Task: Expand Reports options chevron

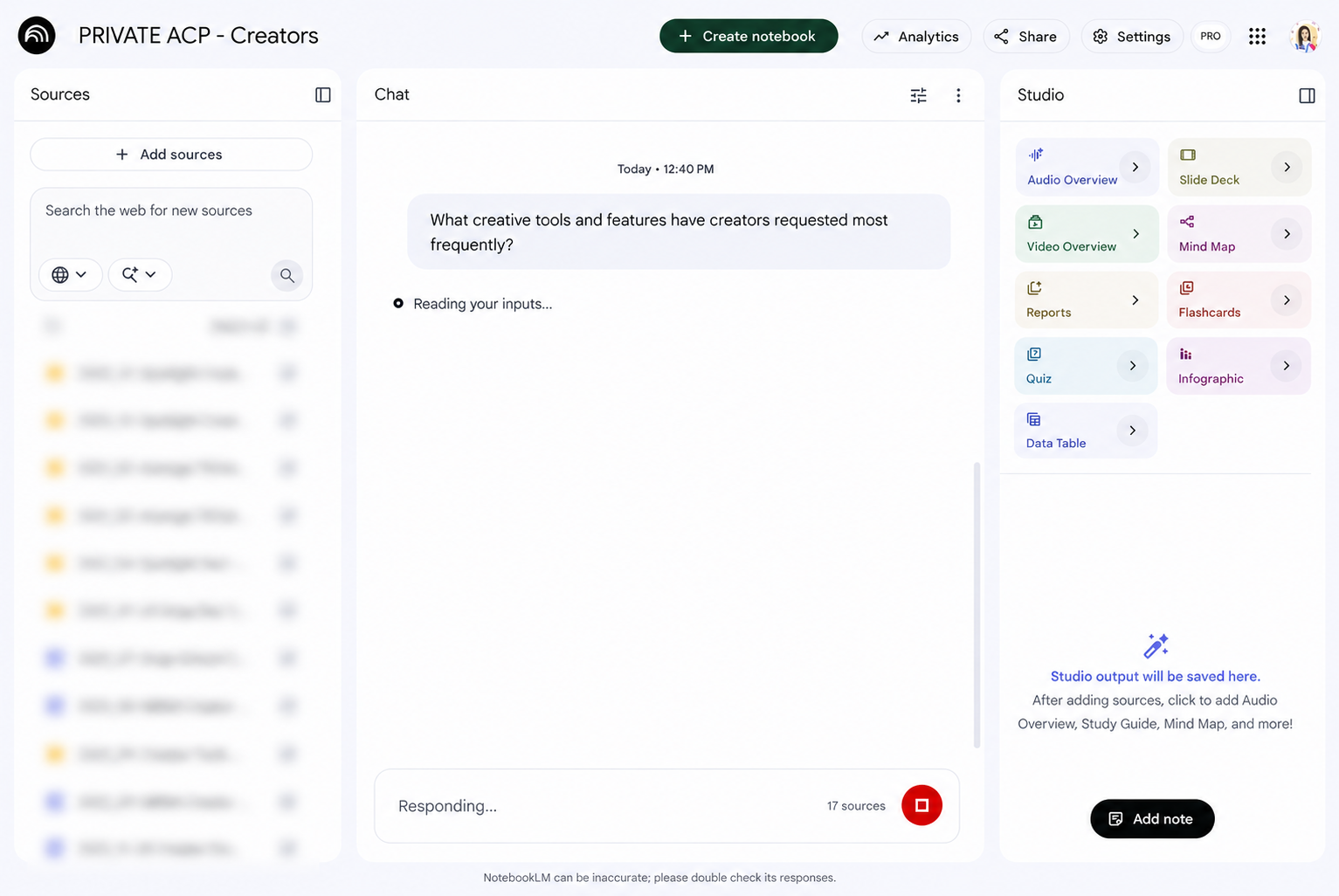Action: [1135, 300]
